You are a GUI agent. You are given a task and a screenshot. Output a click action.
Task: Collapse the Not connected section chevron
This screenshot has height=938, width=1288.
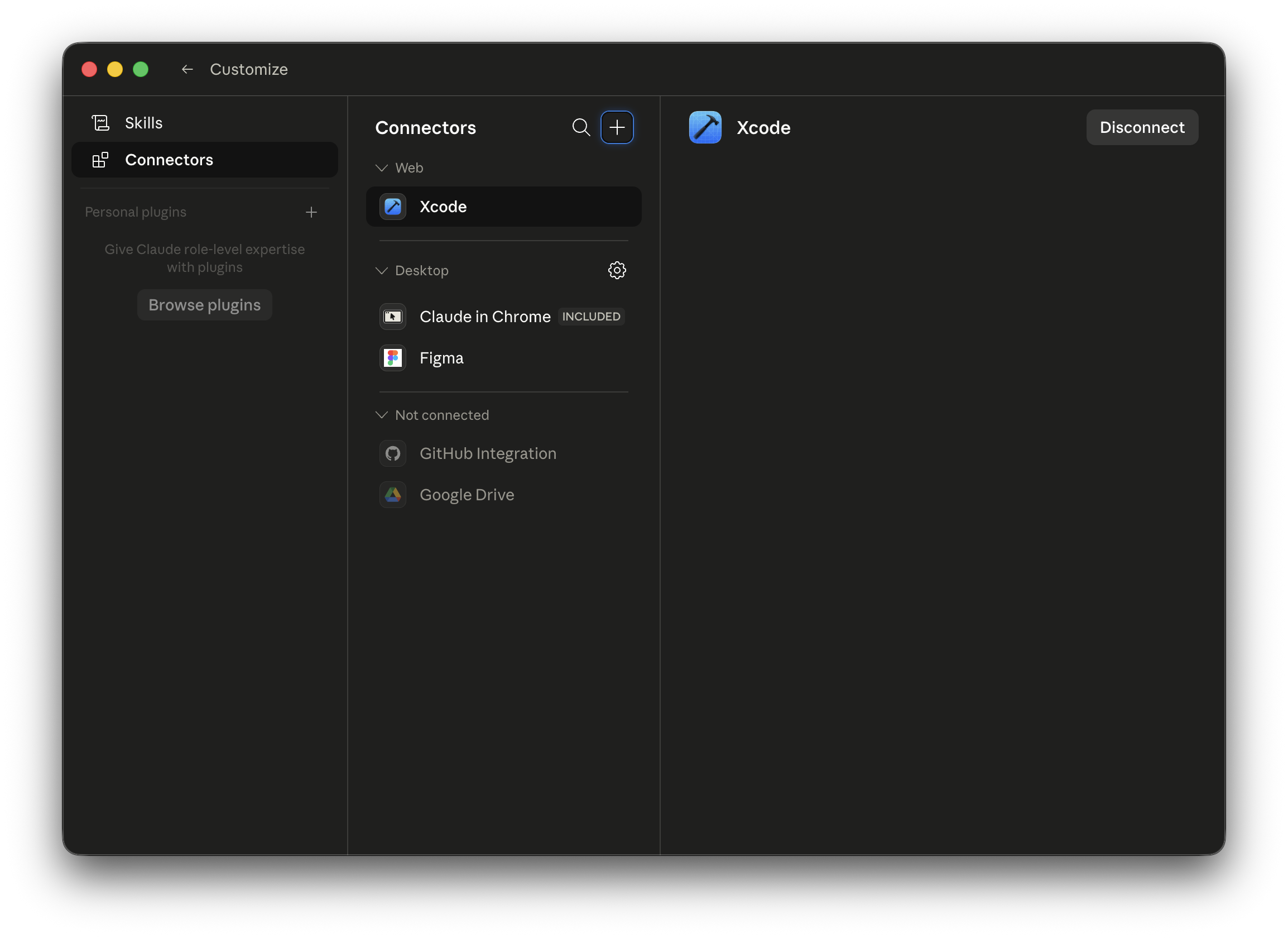tap(382, 415)
